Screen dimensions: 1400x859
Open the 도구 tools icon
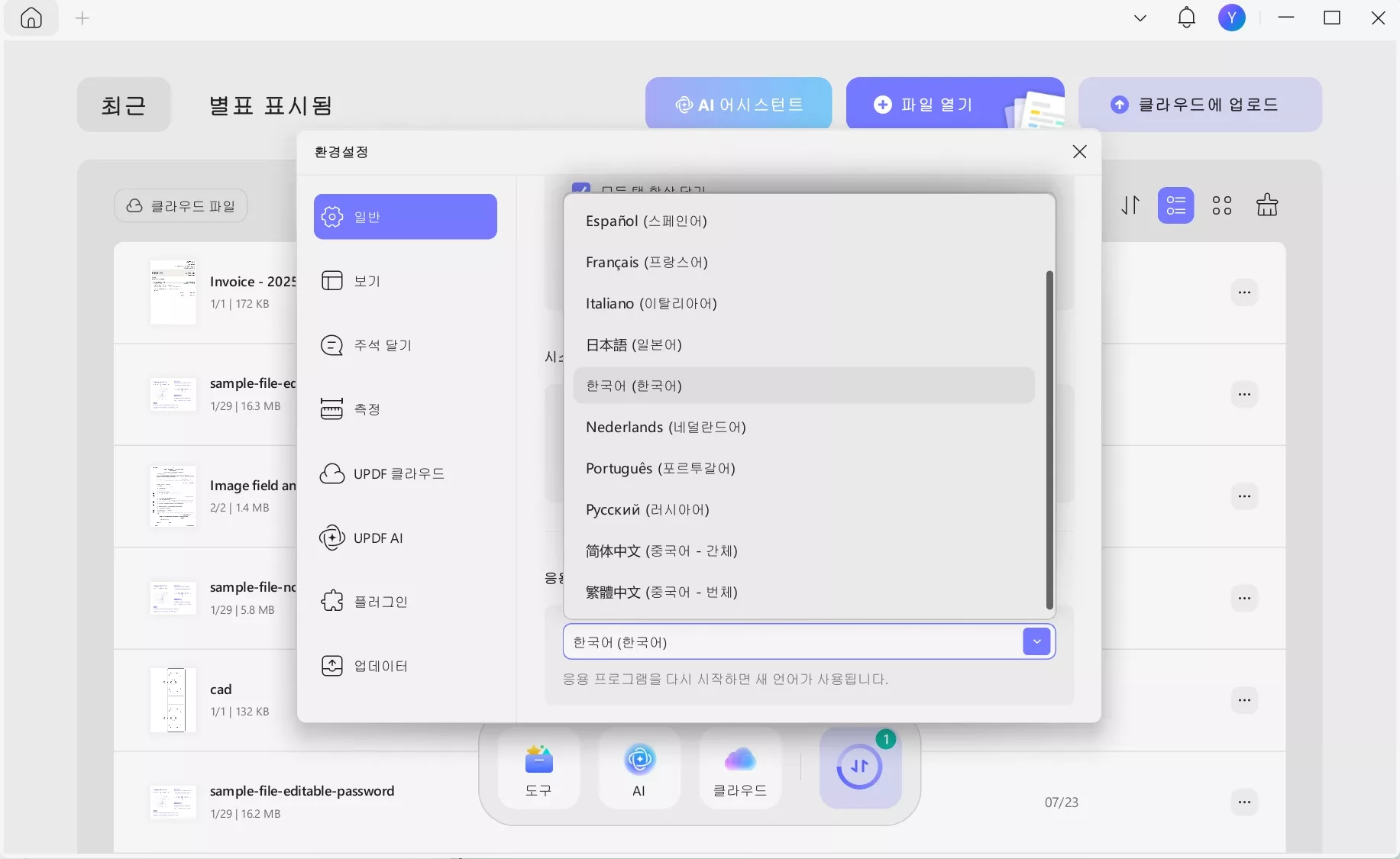pyautogui.click(x=538, y=769)
